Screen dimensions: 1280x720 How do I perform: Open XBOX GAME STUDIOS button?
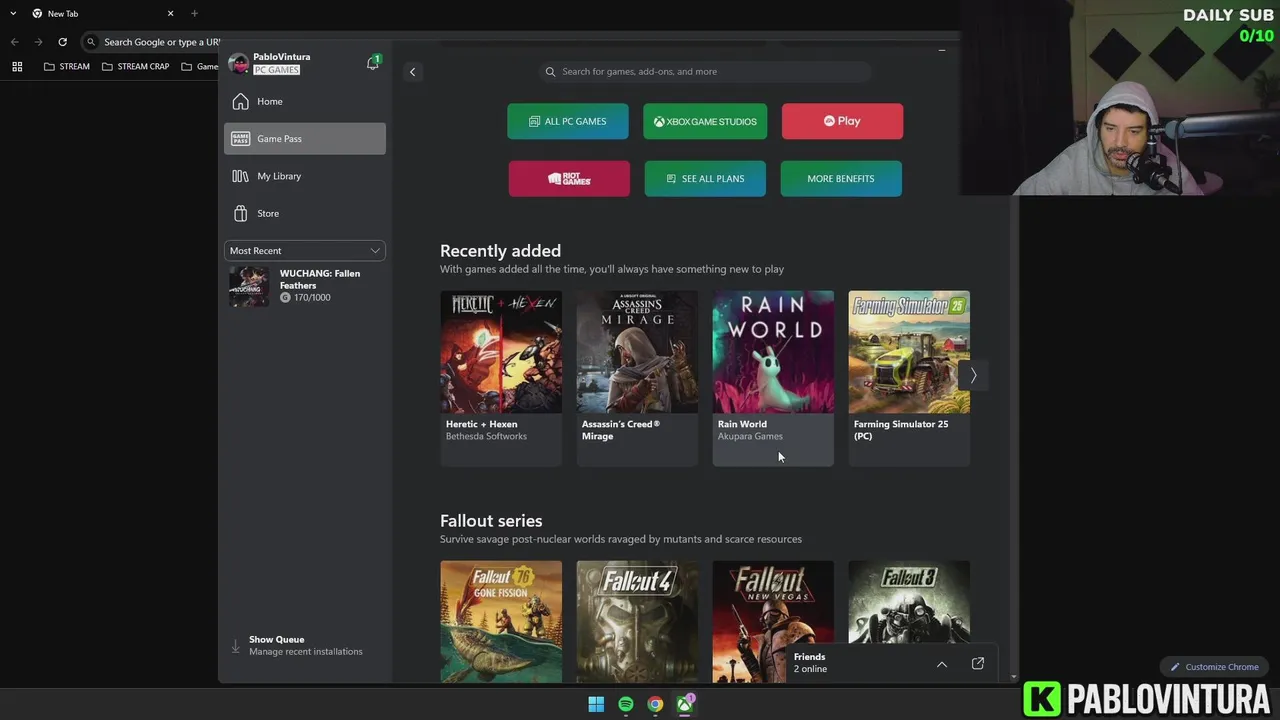click(x=705, y=121)
